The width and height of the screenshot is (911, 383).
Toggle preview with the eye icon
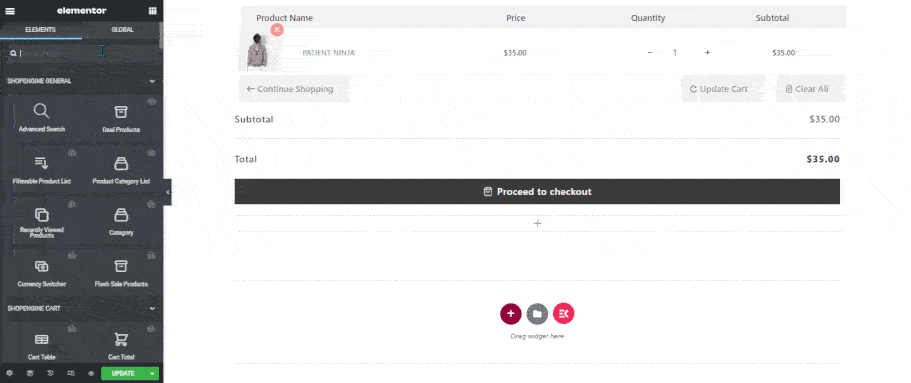91,374
